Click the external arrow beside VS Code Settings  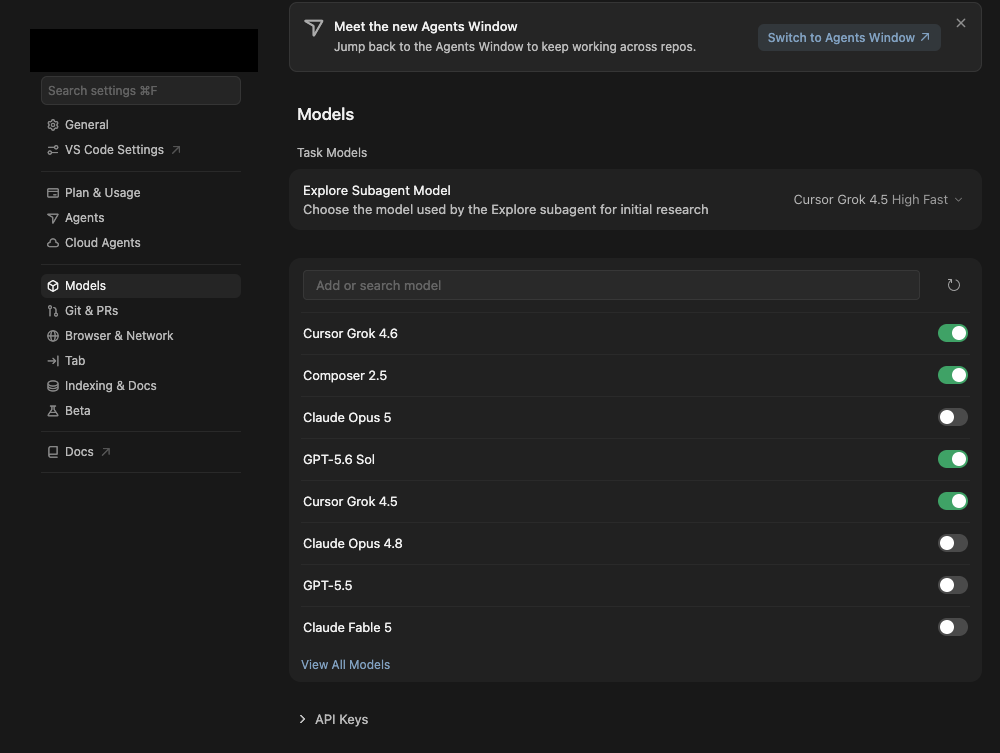click(176, 150)
